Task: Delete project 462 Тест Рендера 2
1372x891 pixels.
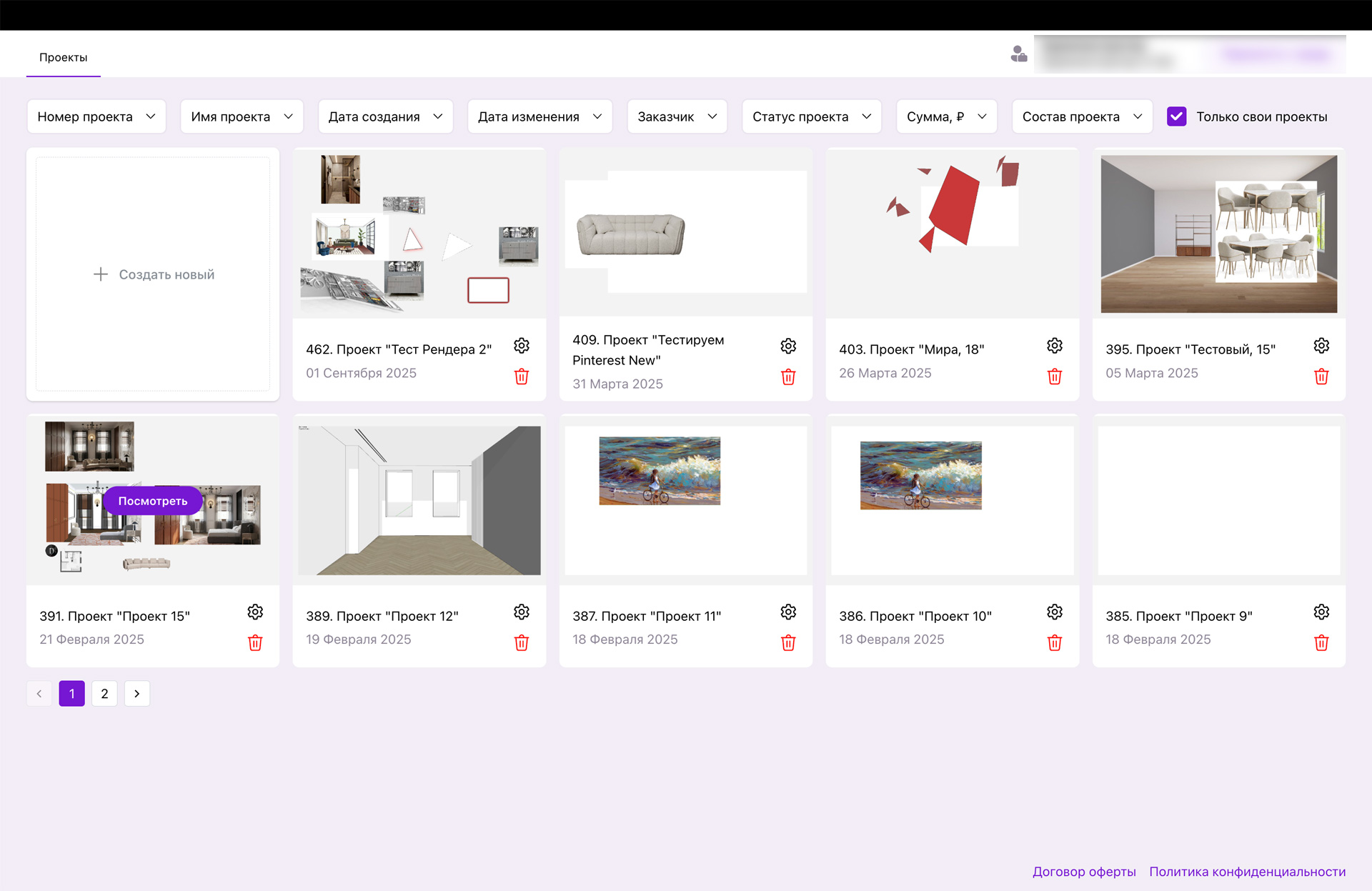Action: tap(522, 377)
